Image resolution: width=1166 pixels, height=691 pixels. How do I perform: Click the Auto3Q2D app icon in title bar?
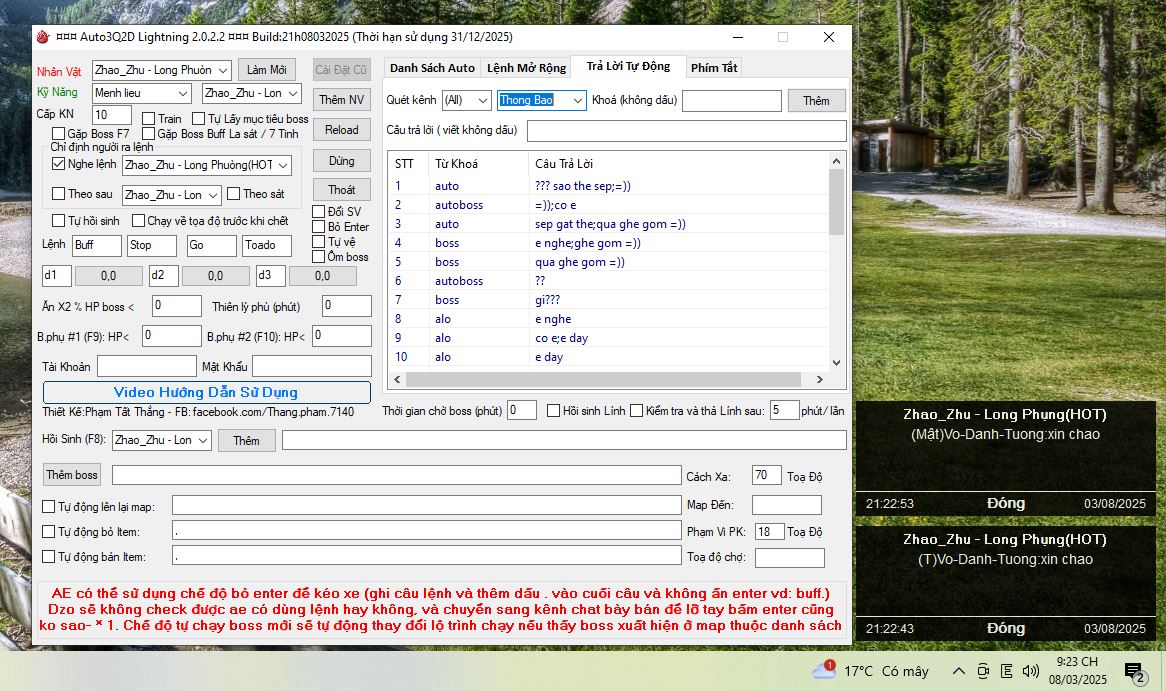pos(42,37)
